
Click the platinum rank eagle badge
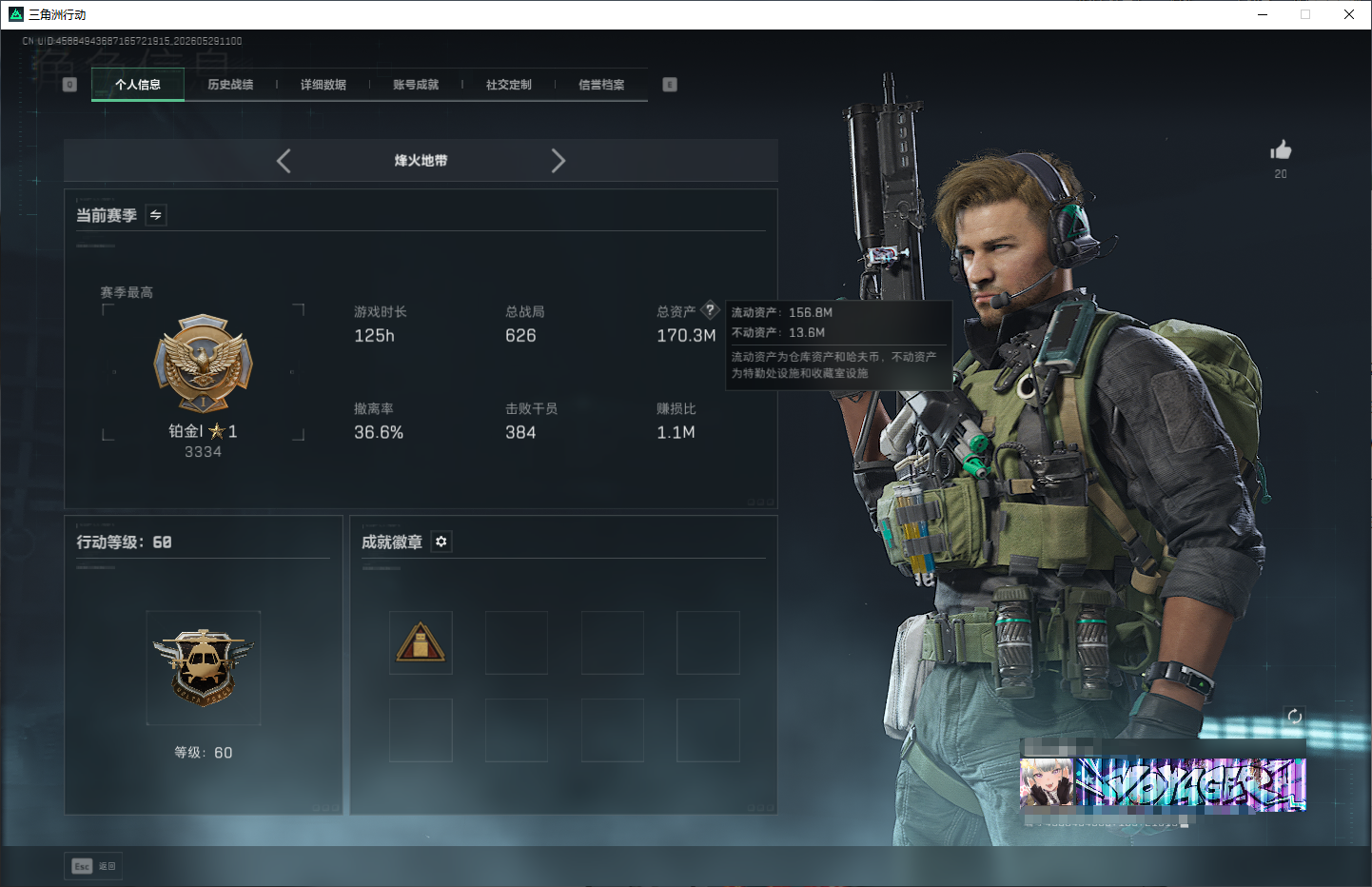point(204,365)
